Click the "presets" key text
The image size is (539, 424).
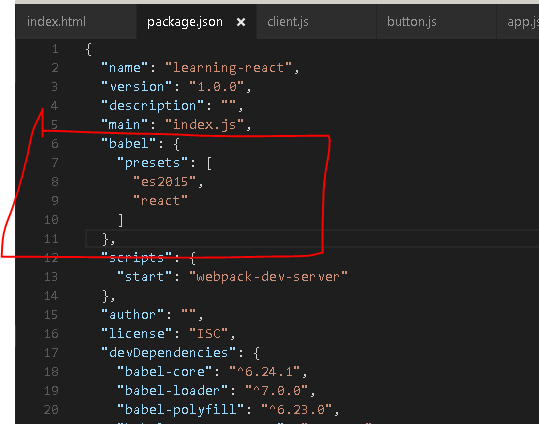[153, 163]
